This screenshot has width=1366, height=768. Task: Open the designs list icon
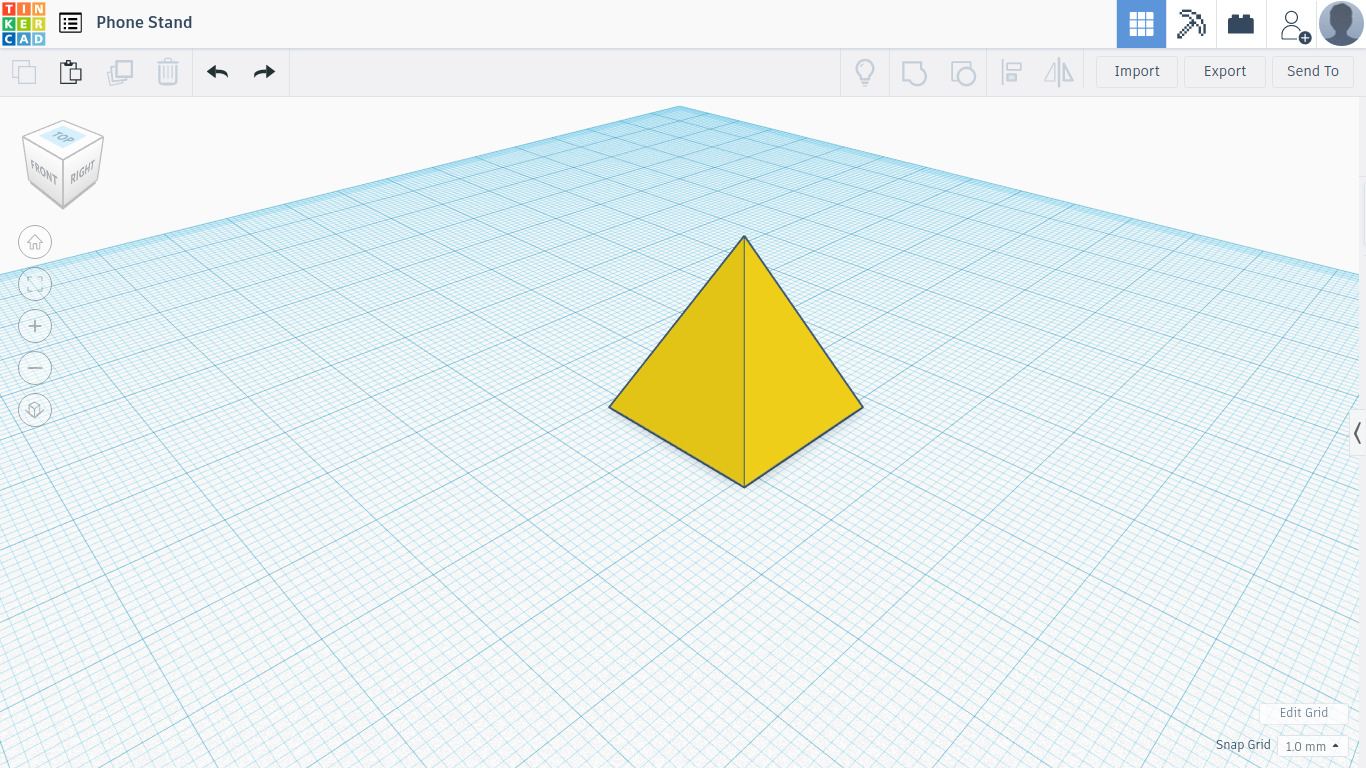point(70,23)
